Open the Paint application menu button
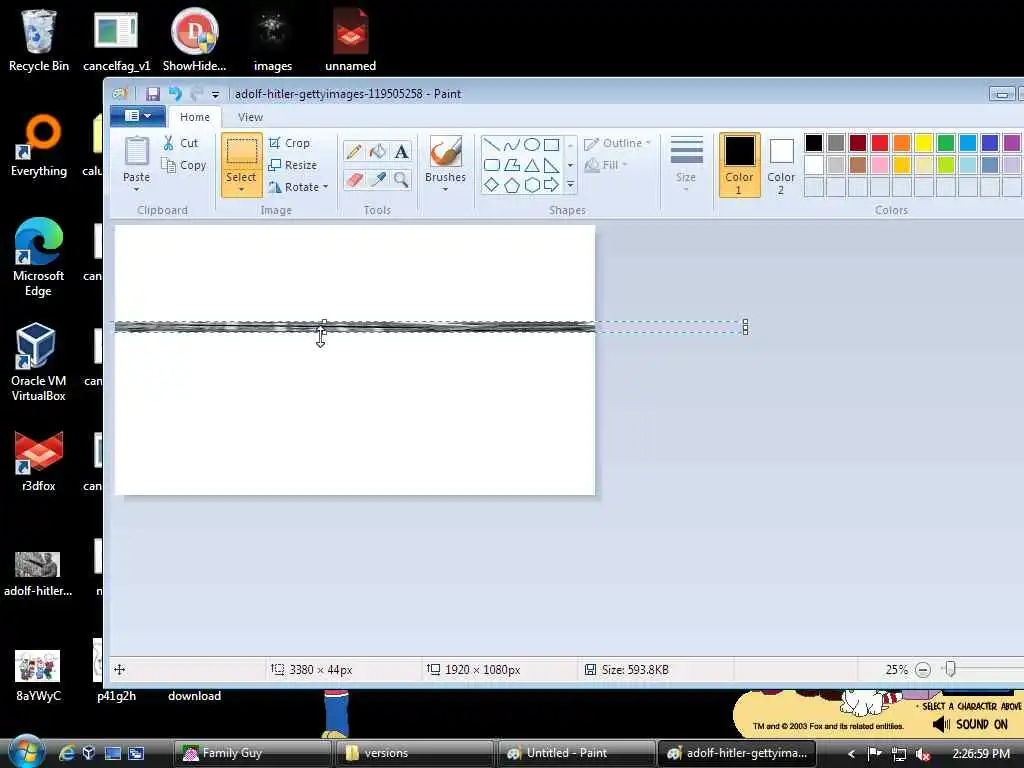 [137, 116]
